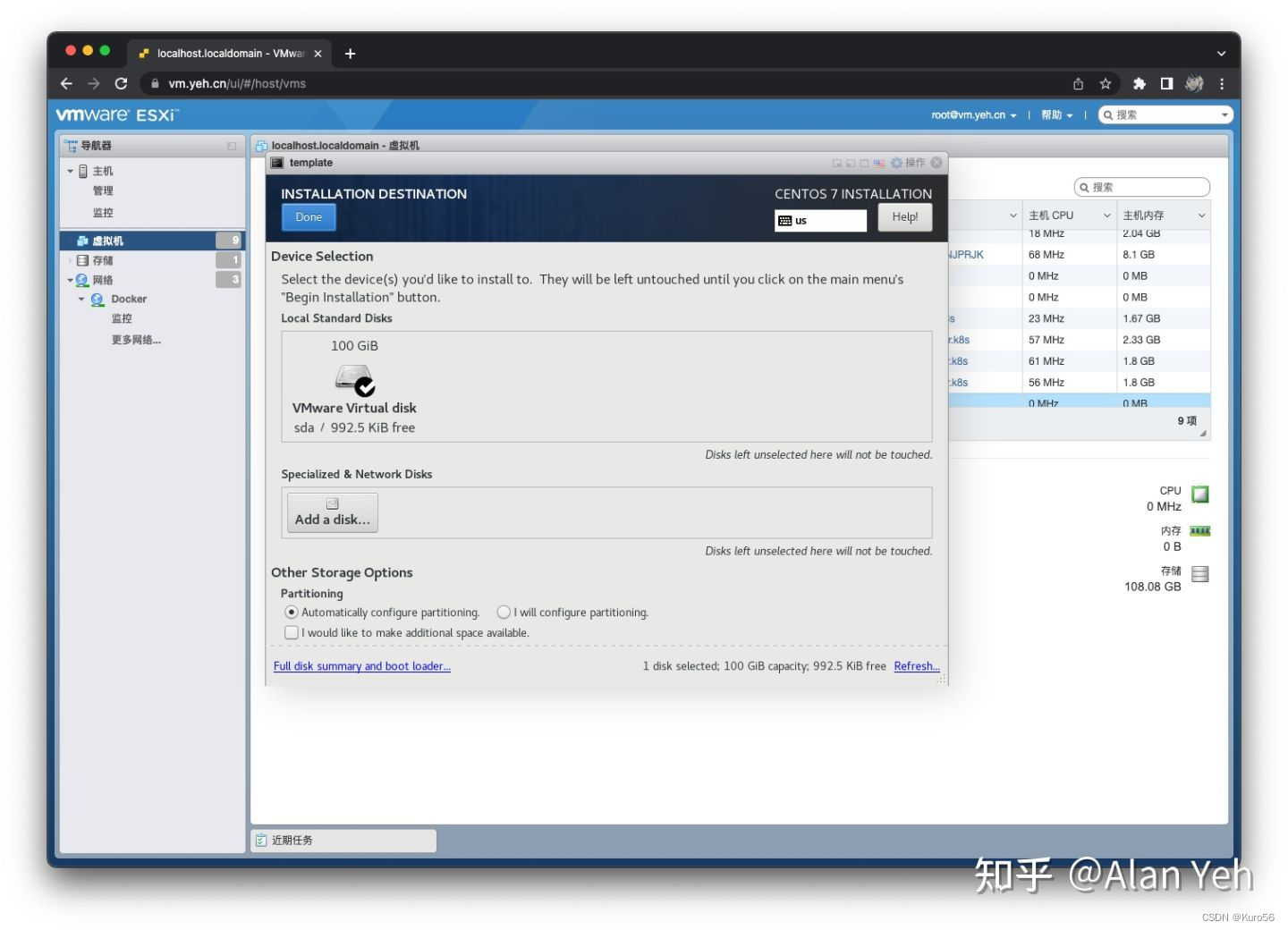The image size is (1288, 930).
Task: Click the 网络 navigator icon
Action: pos(83,280)
